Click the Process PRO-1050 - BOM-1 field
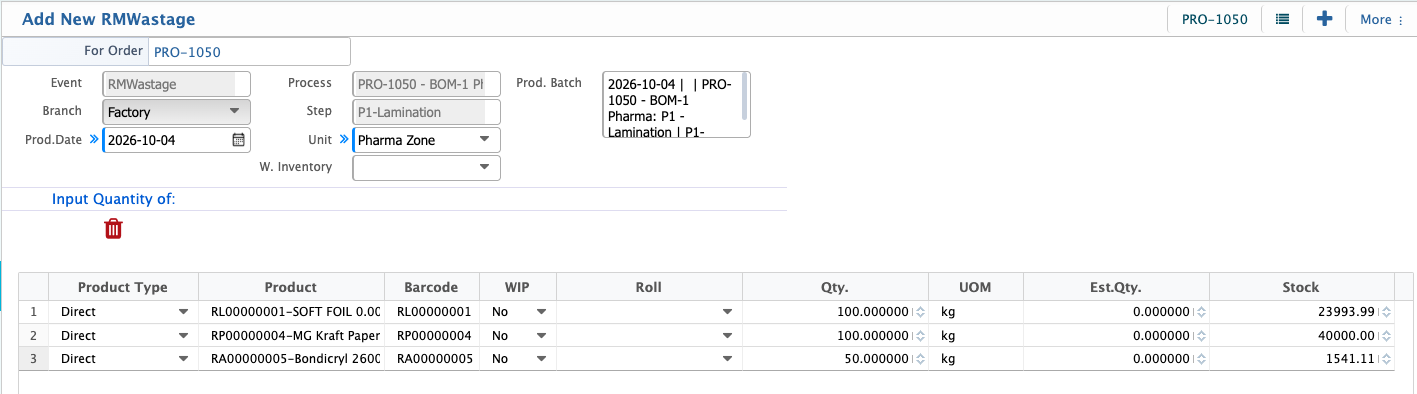The image size is (1417, 394). click(x=427, y=84)
